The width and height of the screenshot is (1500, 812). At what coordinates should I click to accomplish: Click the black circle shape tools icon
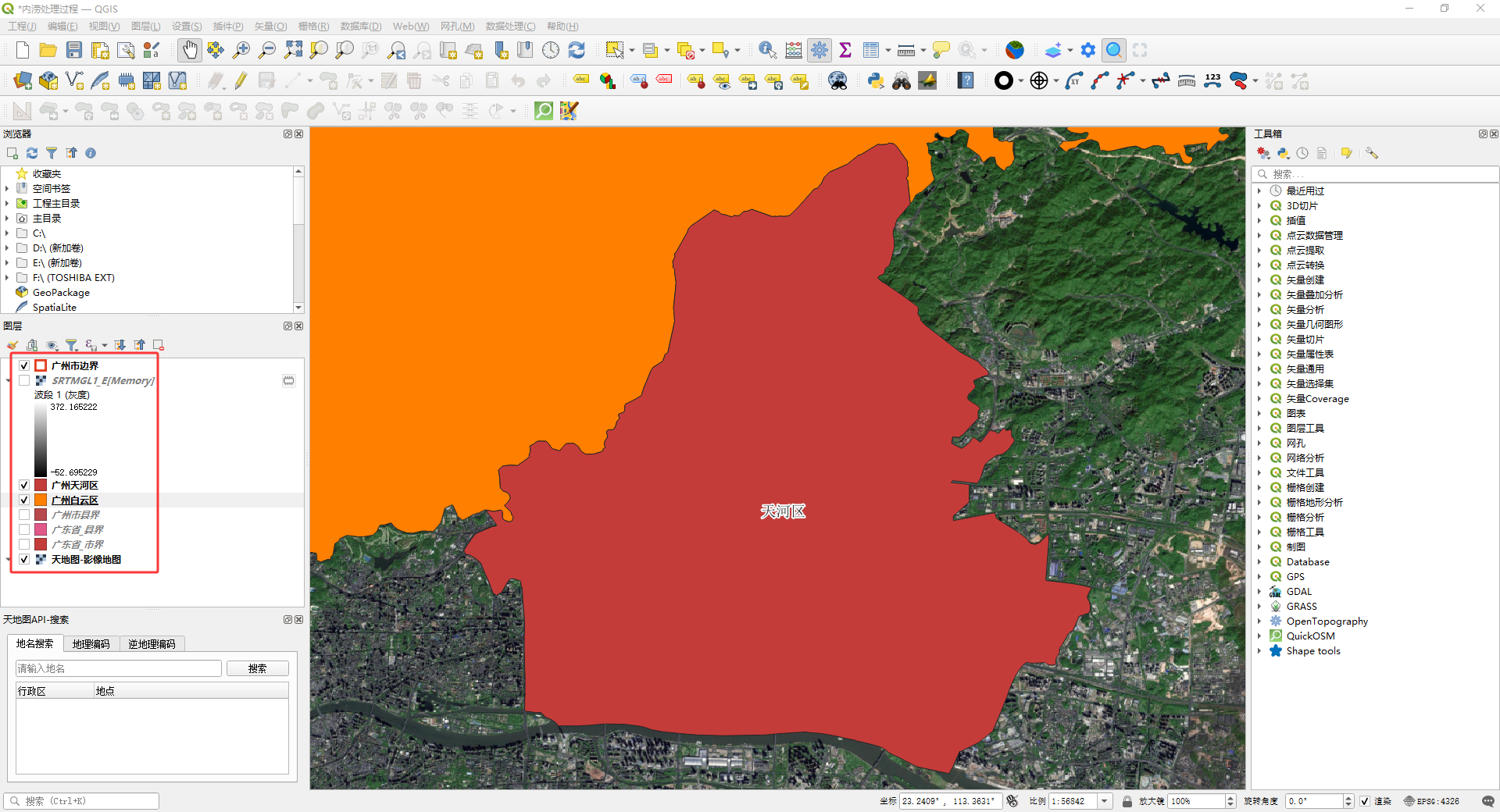[x=1004, y=81]
